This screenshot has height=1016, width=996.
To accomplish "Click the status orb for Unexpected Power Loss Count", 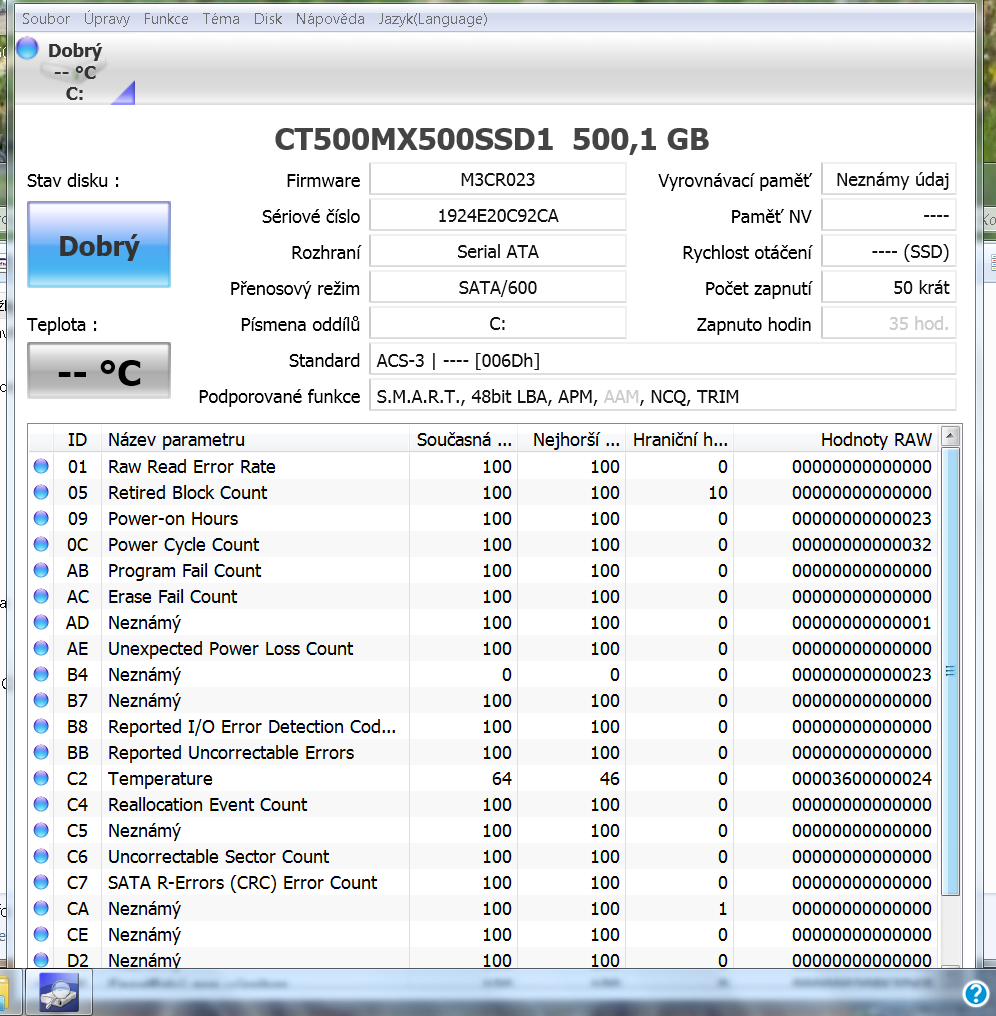I will point(41,648).
